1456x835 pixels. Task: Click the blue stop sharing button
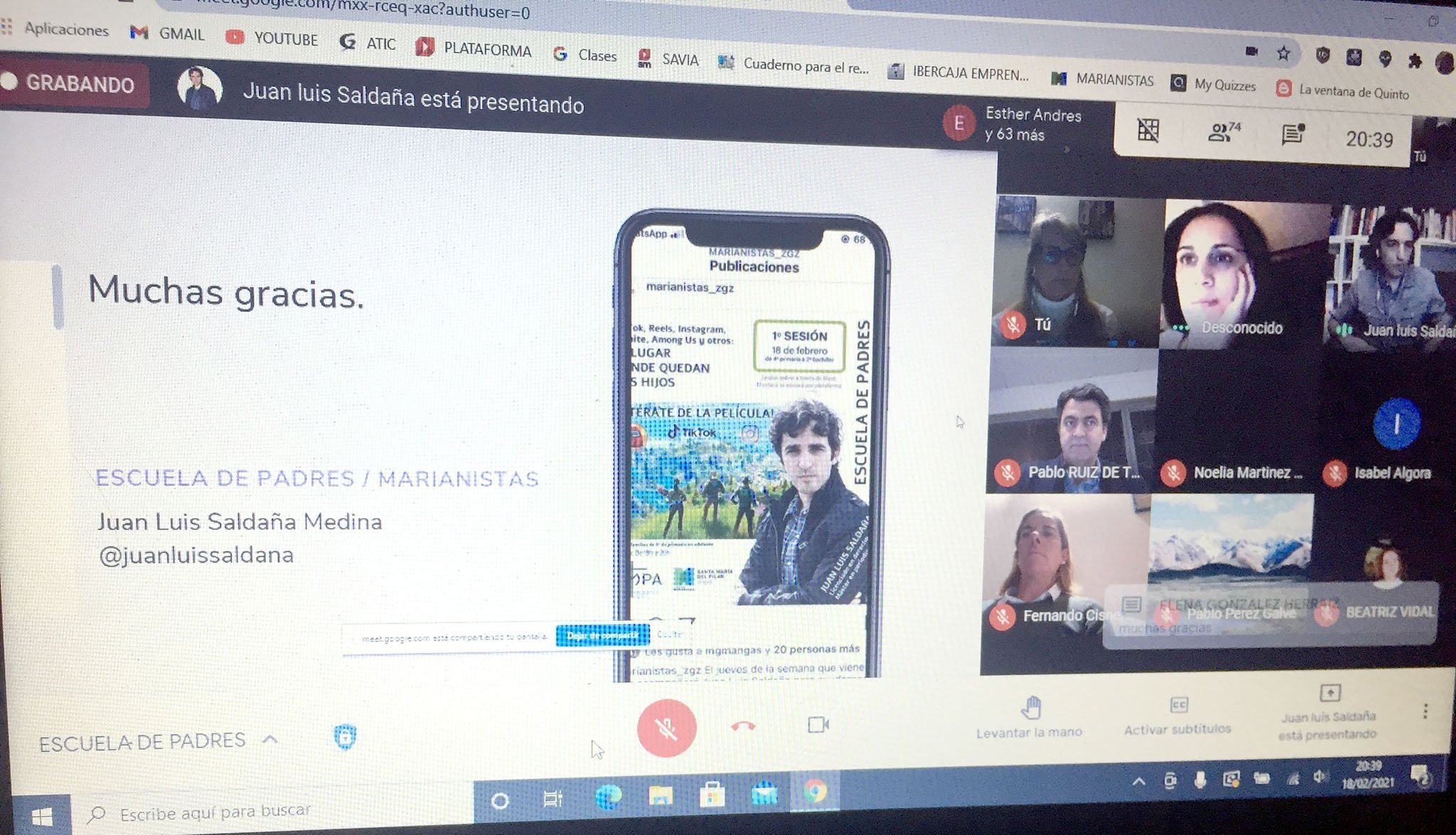point(602,635)
